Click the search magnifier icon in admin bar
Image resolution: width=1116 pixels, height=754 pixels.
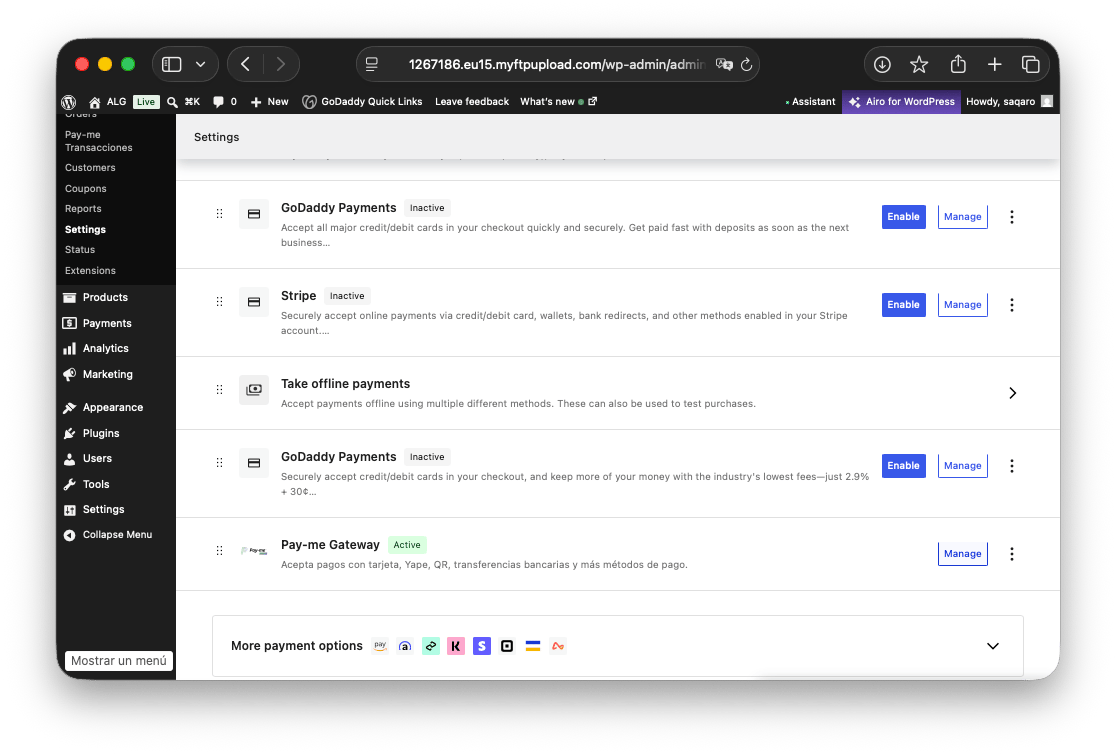172,102
